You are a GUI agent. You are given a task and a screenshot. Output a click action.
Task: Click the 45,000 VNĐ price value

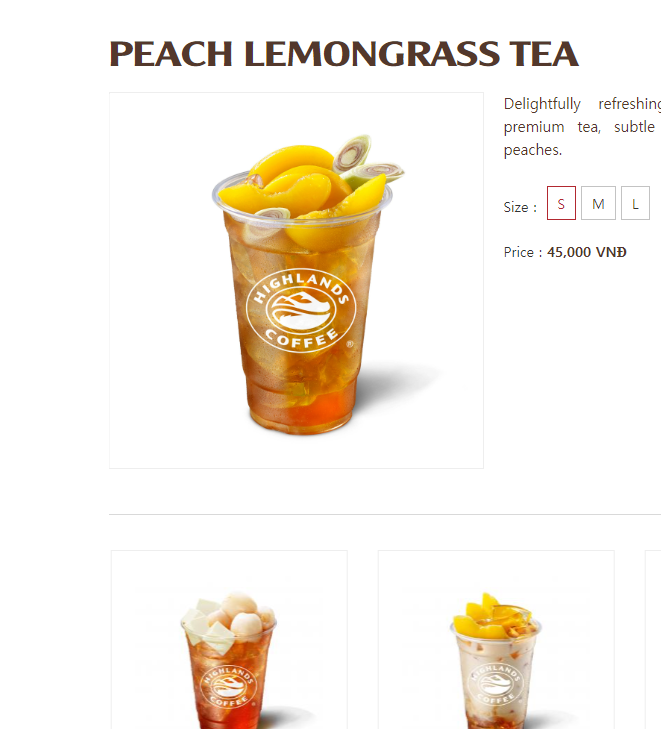tap(587, 252)
